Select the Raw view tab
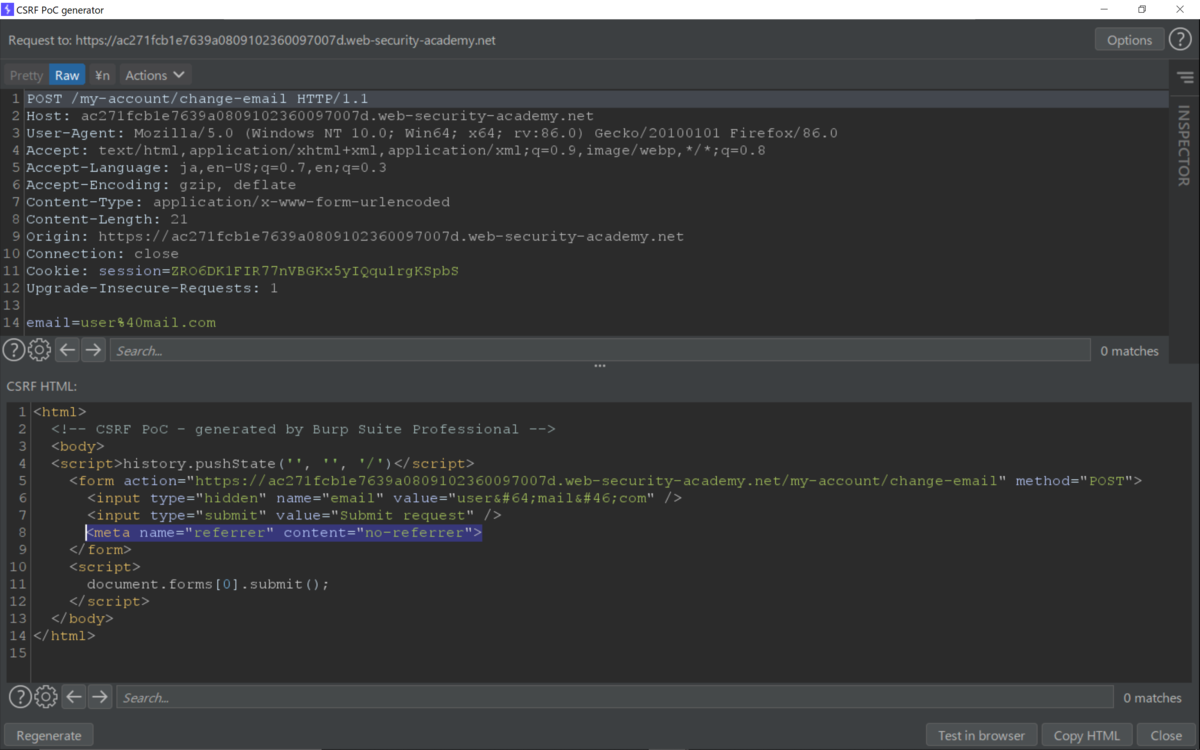The height and width of the screenshot is (750, 1200). click(x=67, y=75)
